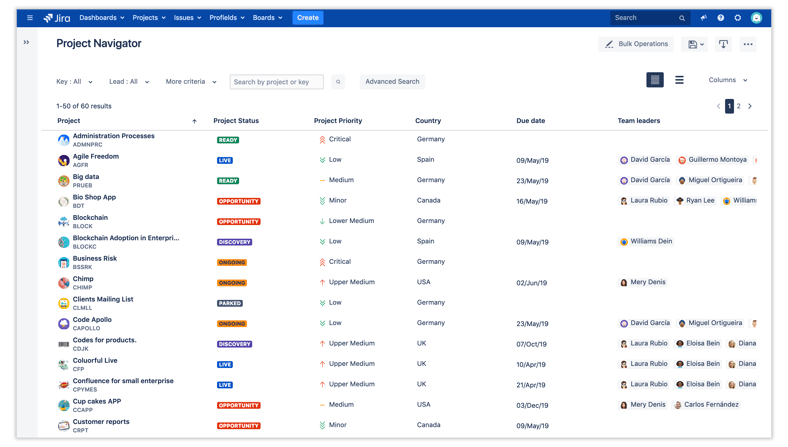This screenshot has width=788, height=447.
Task: Click Clients Mailing List project avatar
Action: 63,303
